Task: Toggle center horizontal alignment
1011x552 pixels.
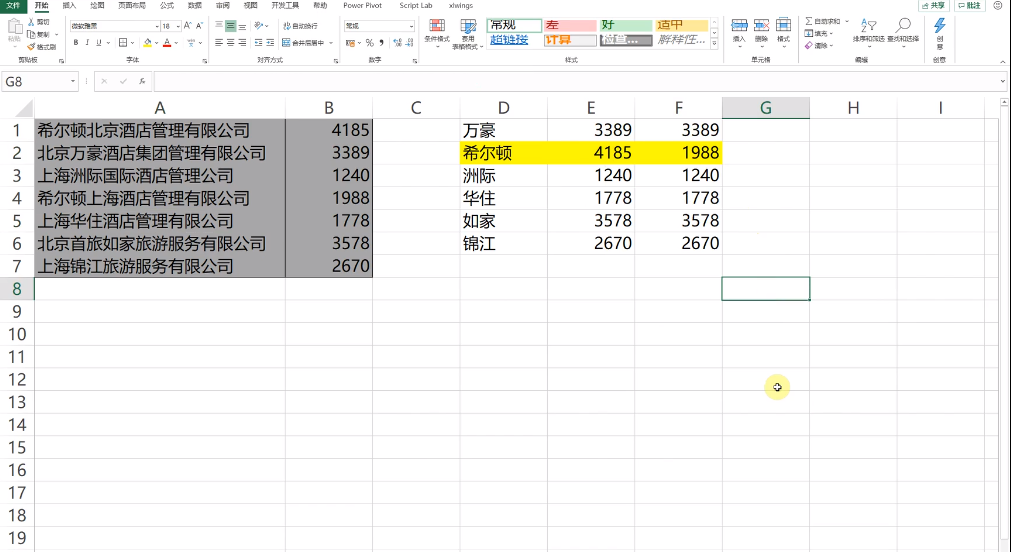Action: [231, 43]
